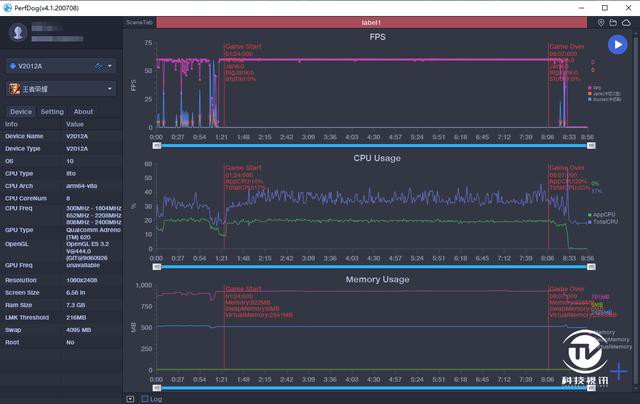The width and height of the screenshot is (640, 404).
Task: Click the PerfDog logo in title bar
Action: pos(7,8)
